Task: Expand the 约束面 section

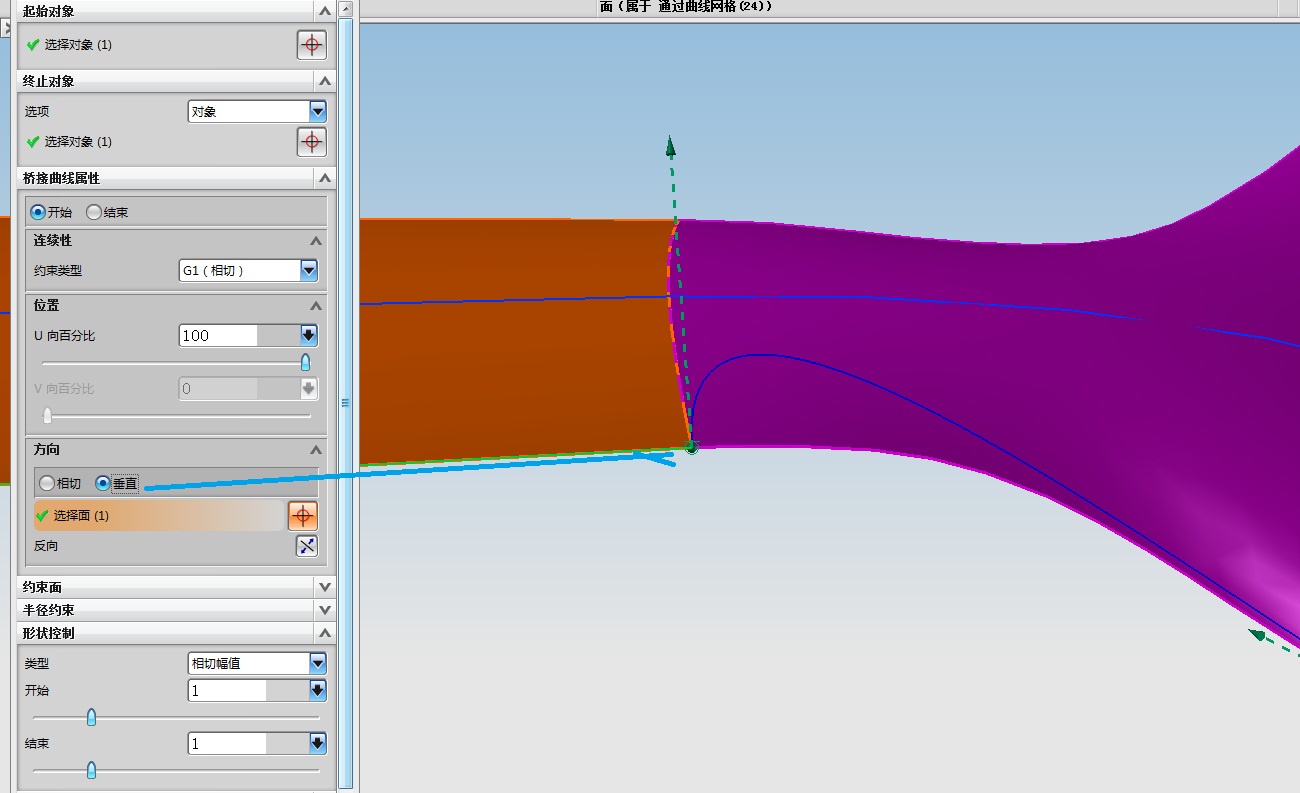Action: 324,587
